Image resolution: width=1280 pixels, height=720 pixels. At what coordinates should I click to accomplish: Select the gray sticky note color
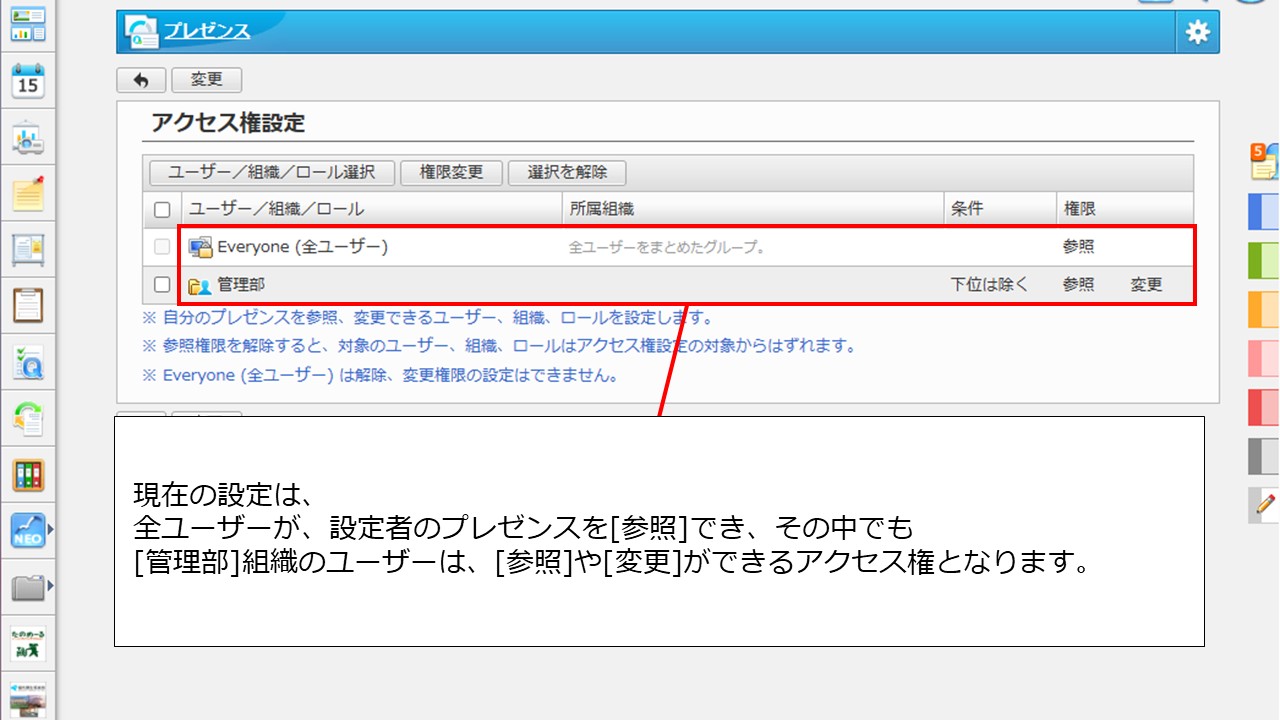[1264, 456]
